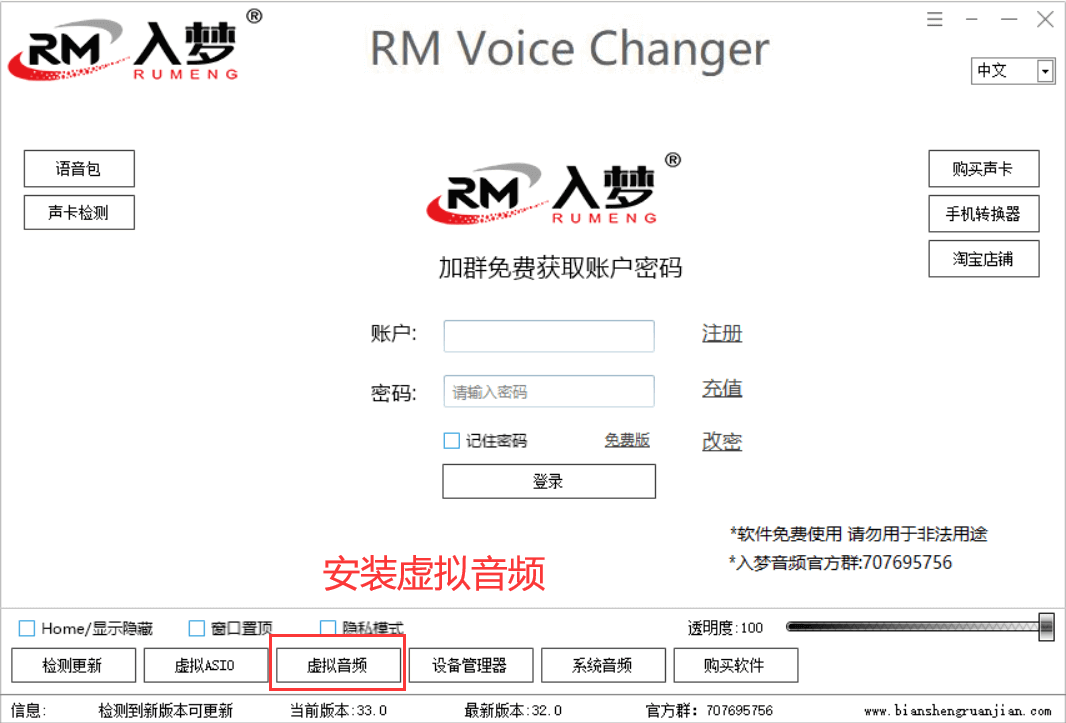
Task: Click the status text 检测到新版本可更新
Action: point(165,711)
